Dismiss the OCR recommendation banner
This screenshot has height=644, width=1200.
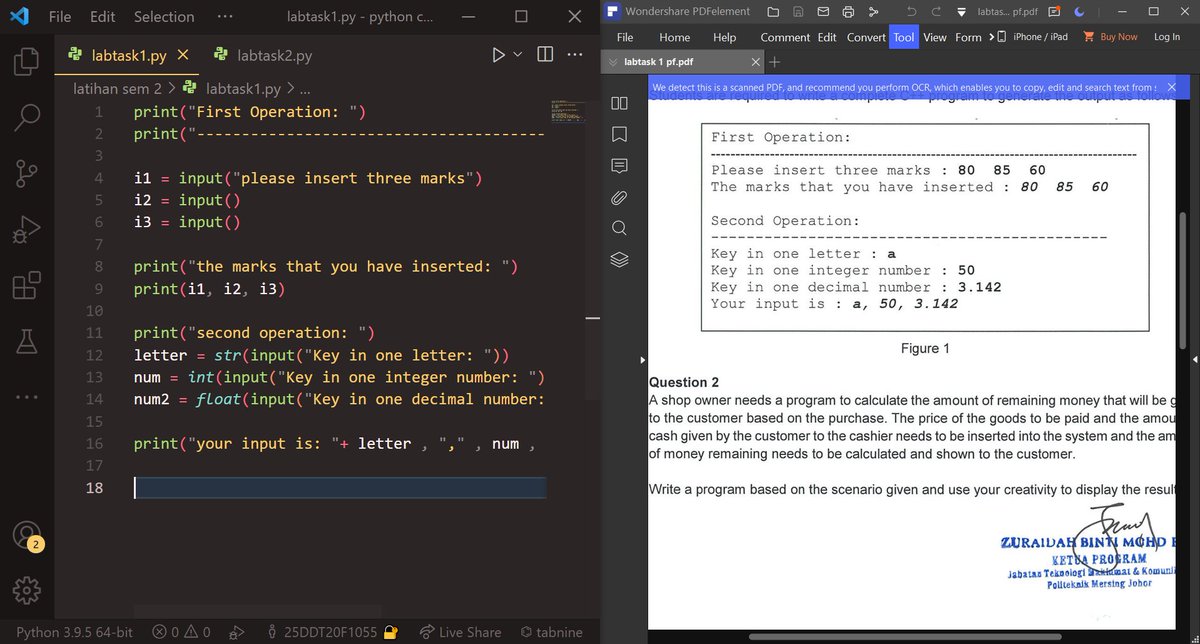point(1172,88)
